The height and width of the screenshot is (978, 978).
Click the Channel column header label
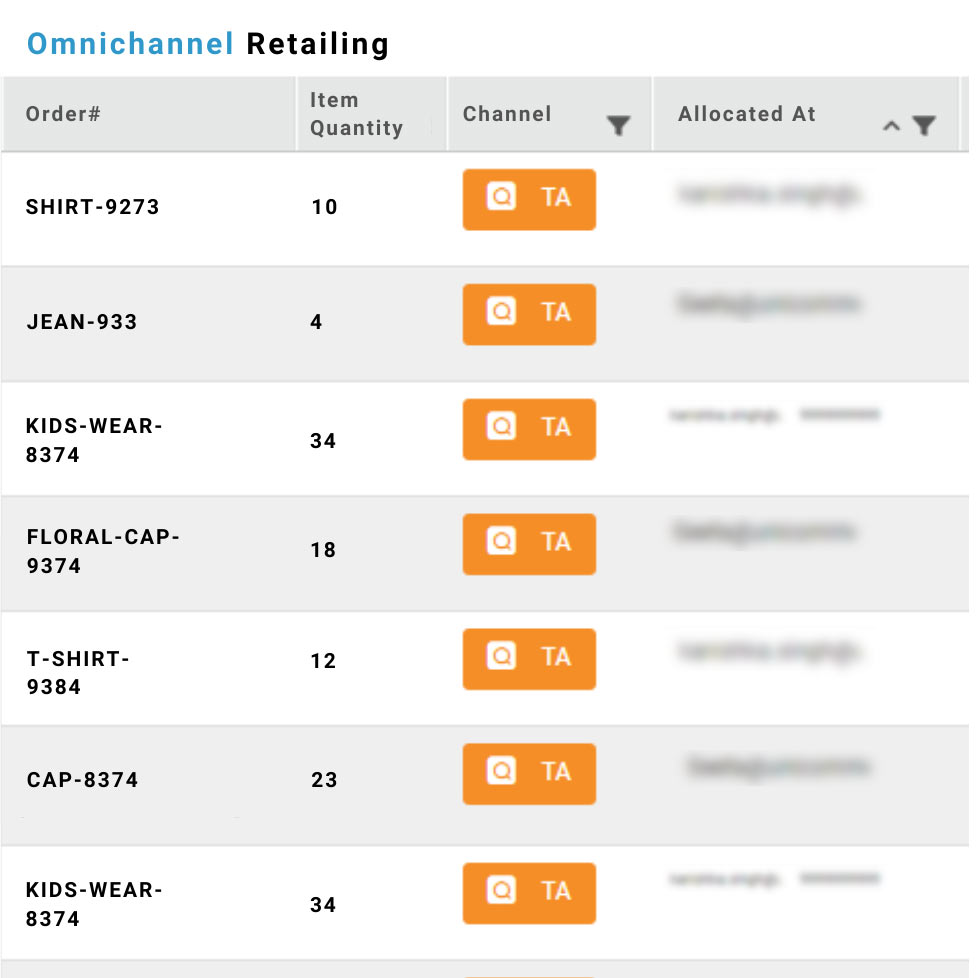[507, 114]
